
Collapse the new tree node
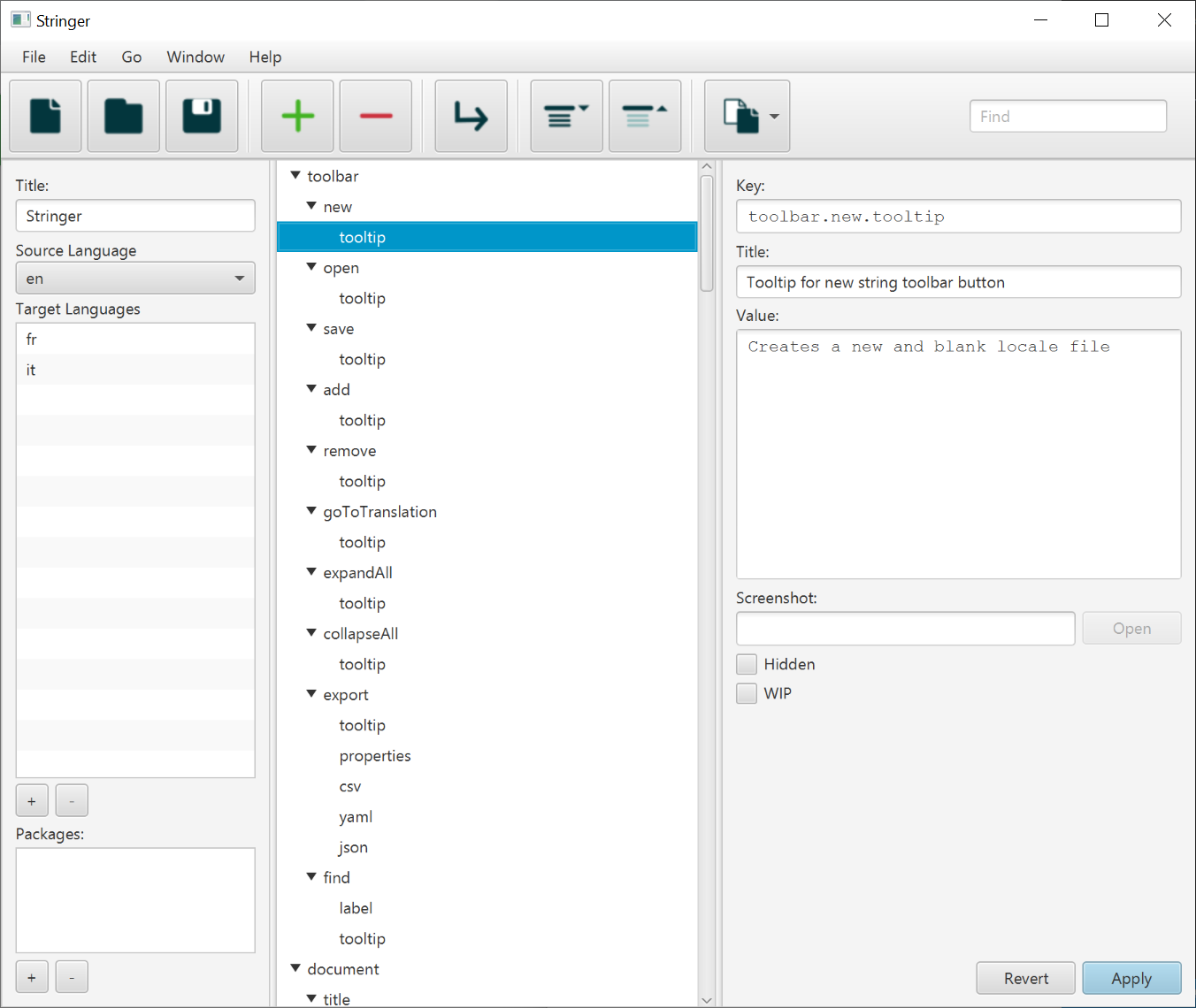[311, 206]
